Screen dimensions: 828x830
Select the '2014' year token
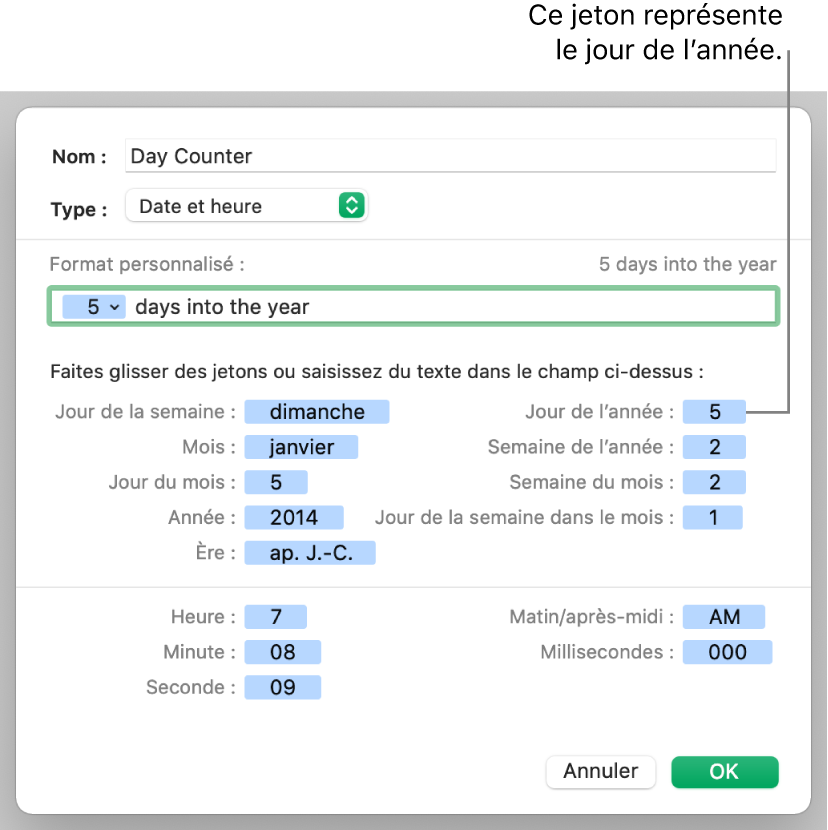(294, 517)
